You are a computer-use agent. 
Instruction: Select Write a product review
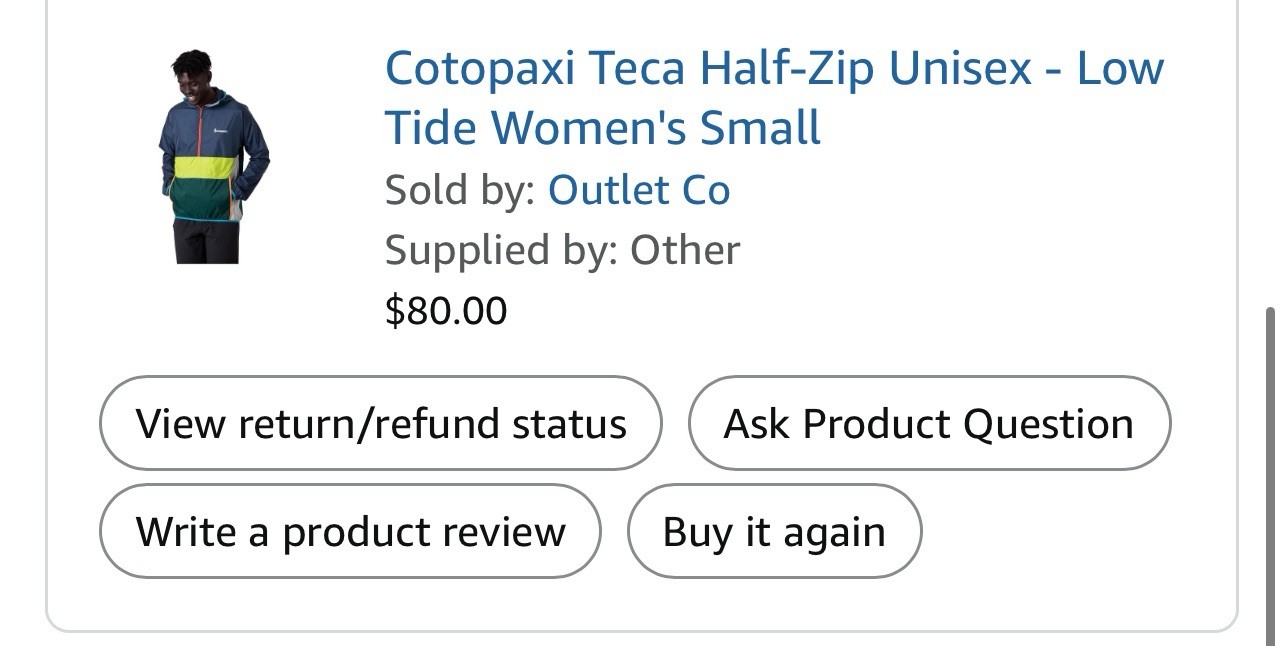pyautogui.click(x=350, y=532)
